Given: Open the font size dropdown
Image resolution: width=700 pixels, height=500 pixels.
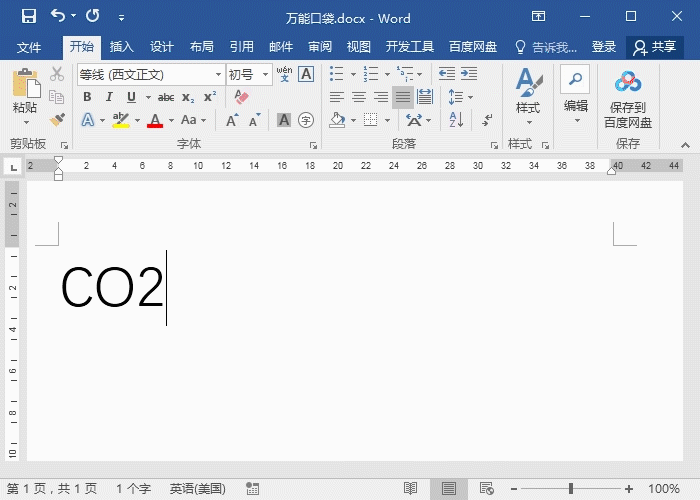Looking at the screenshot, I should point(265,75).
